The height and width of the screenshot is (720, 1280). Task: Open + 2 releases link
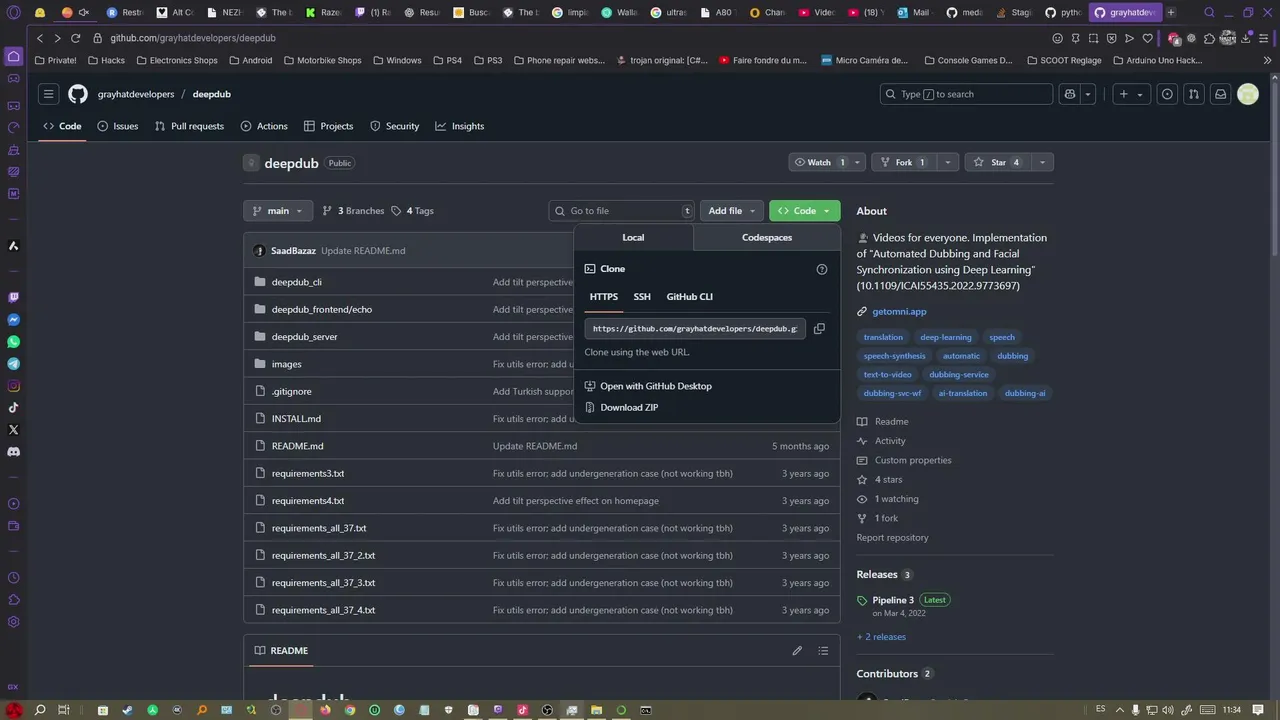click(x=881, y=637)
